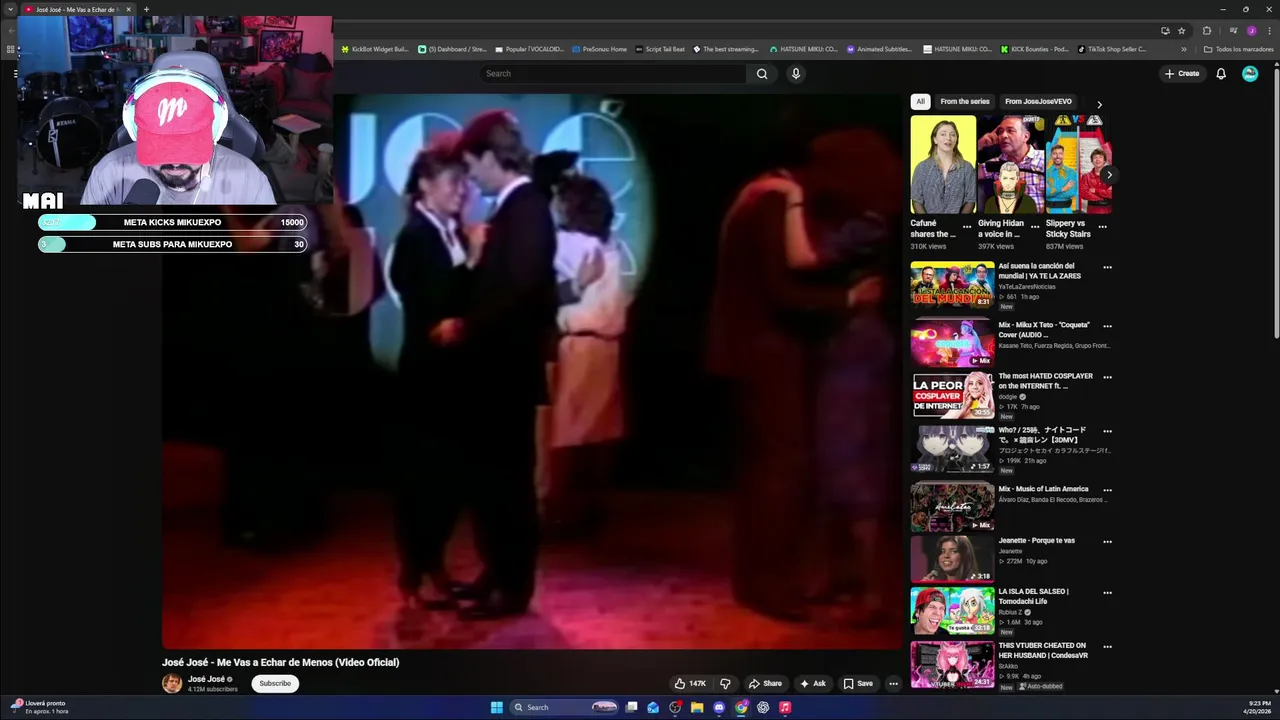
Task: Open Discord from the taskbar
Action: (x=719, y=707)
